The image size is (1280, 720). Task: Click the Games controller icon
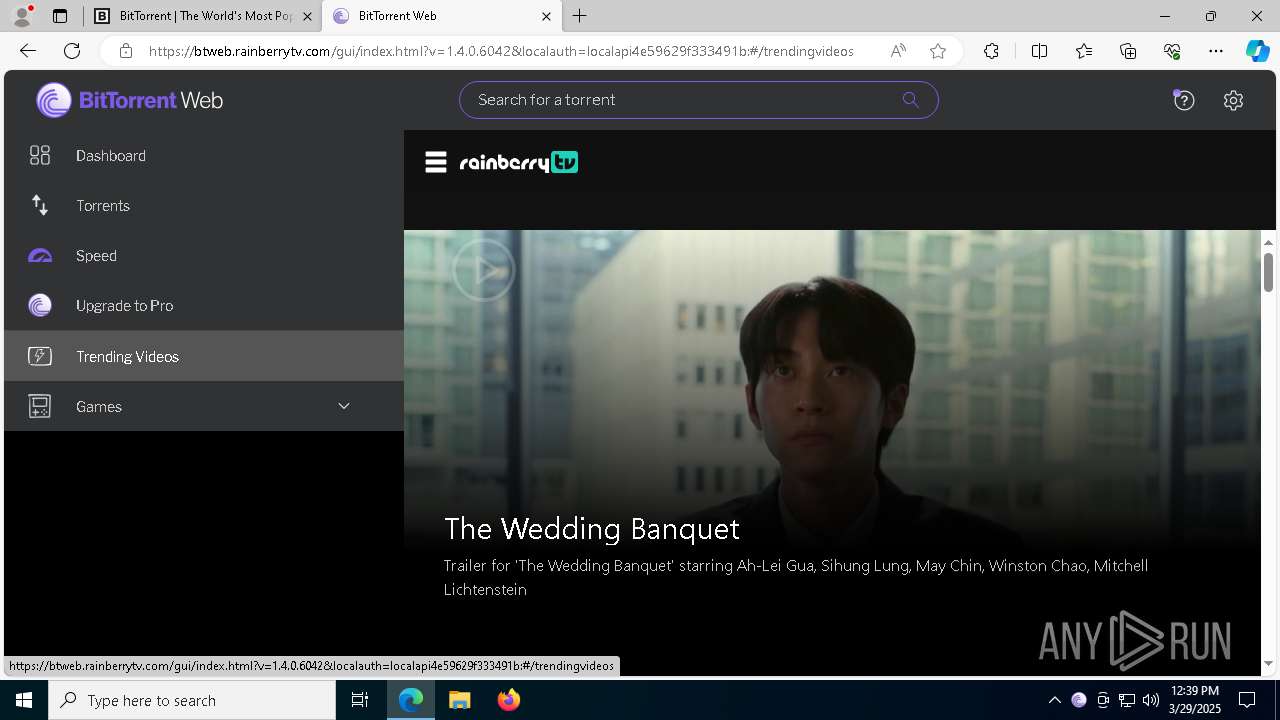coord(40,406)
